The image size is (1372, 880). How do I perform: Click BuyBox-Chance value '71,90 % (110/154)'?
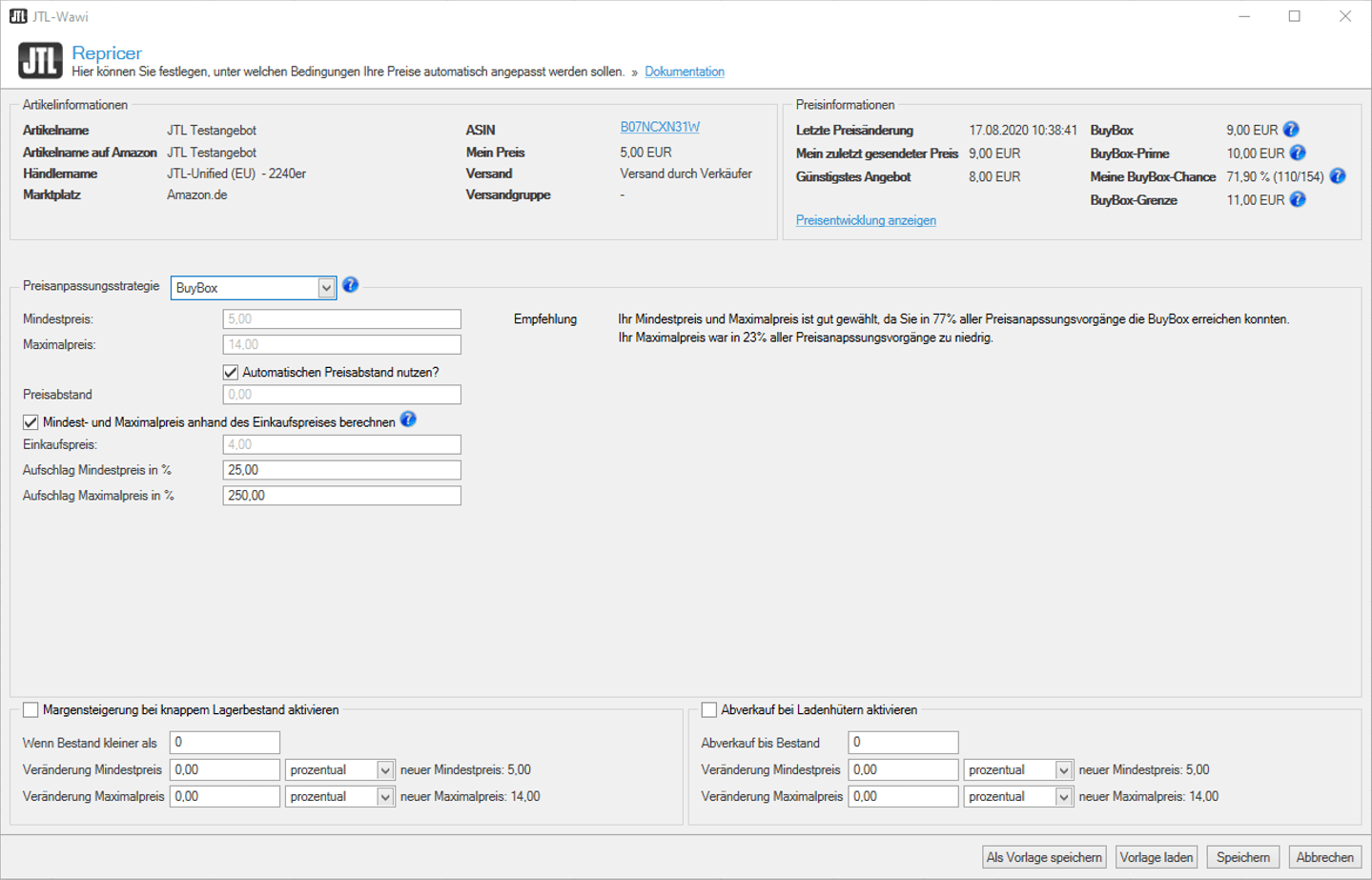click(x=1275, y=177)
